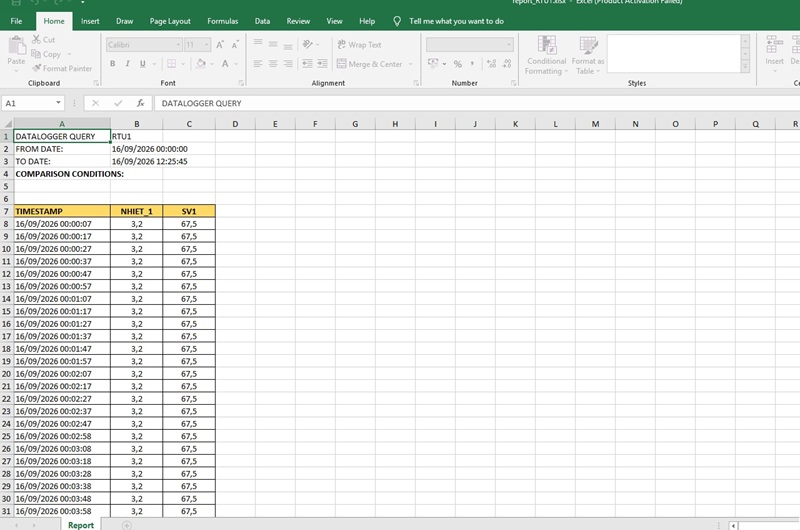Decrease font size with smaller A
Image resolution: width=800 pixels, height=530 pixels.
235,45
